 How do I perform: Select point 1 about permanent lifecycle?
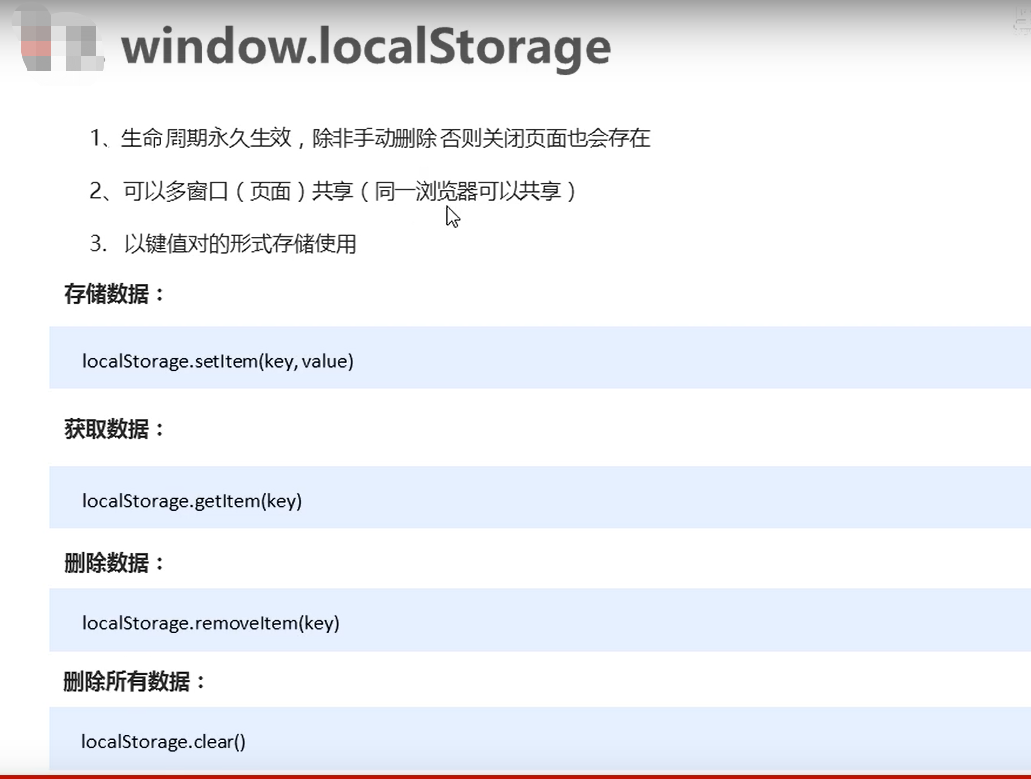pyautogui.click(x=370, y=138)
